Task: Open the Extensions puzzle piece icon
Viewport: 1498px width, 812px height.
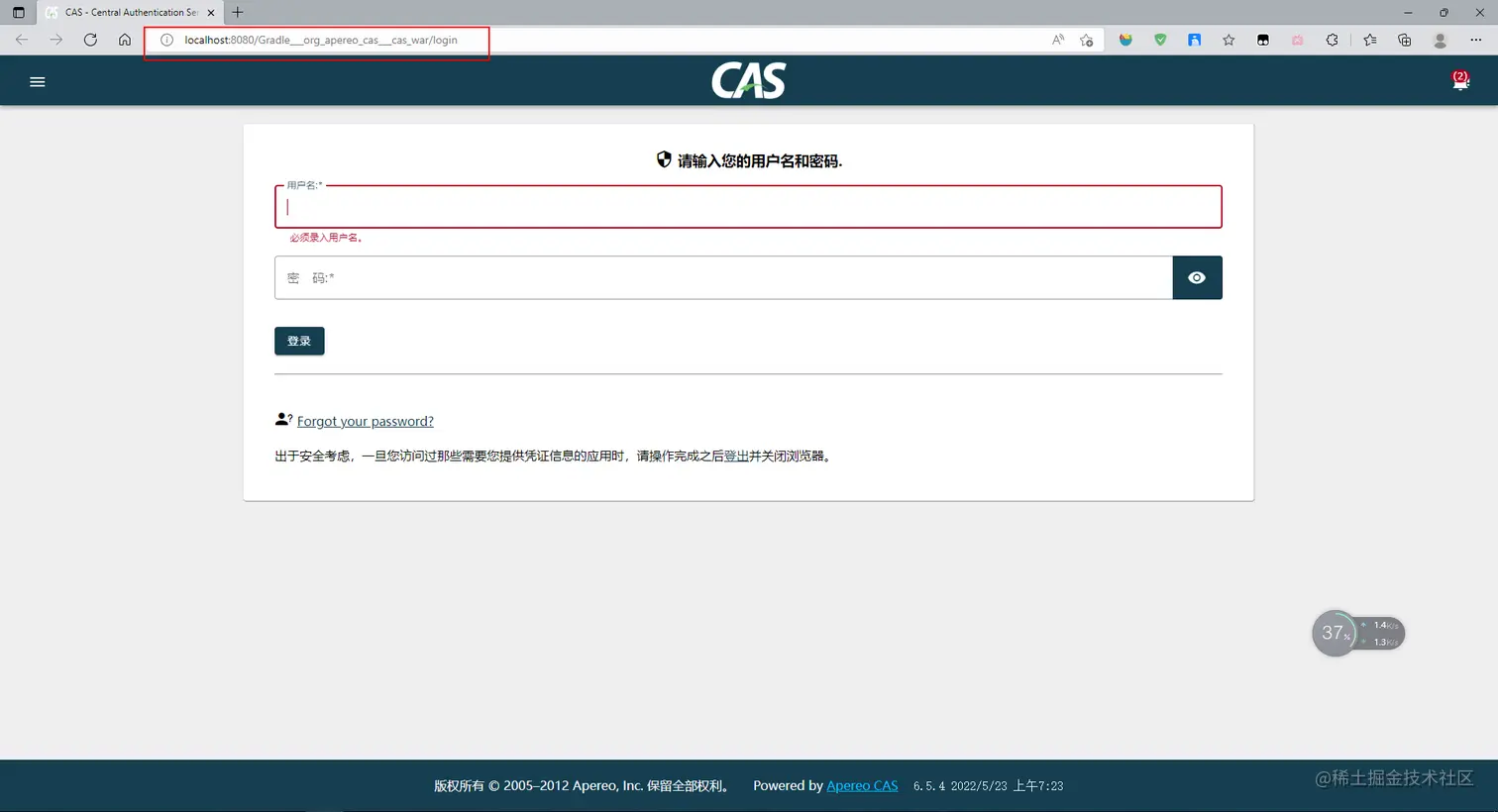Action: pyautogui.click(x=1332, y=40)
